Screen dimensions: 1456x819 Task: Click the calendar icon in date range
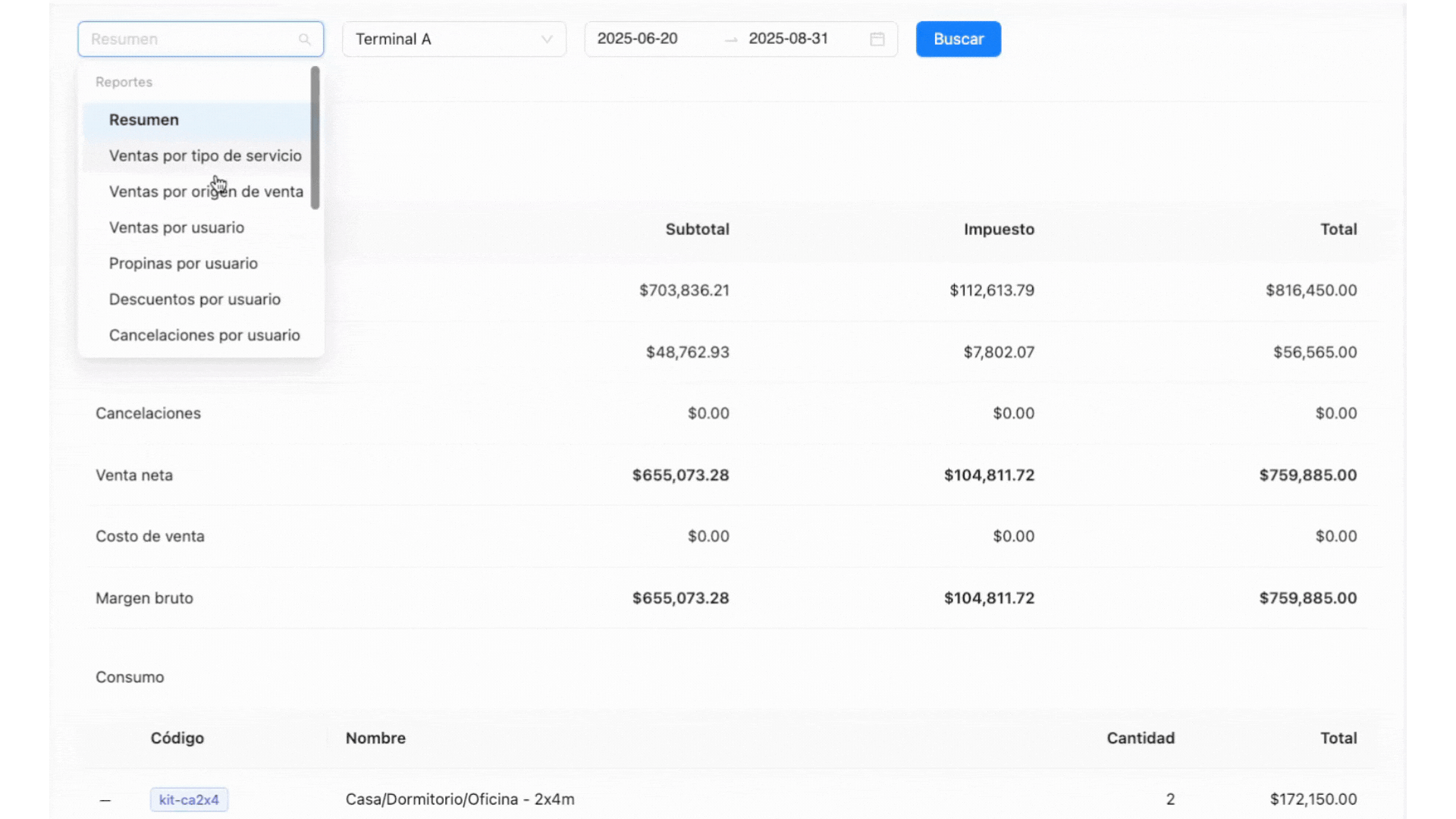877,39
